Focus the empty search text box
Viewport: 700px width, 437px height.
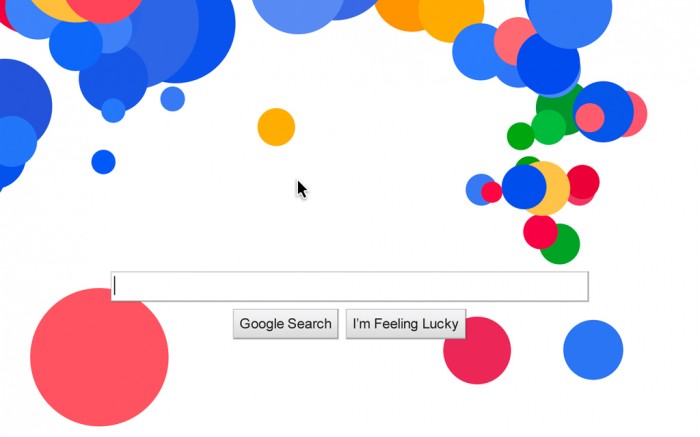pos(350,286)
